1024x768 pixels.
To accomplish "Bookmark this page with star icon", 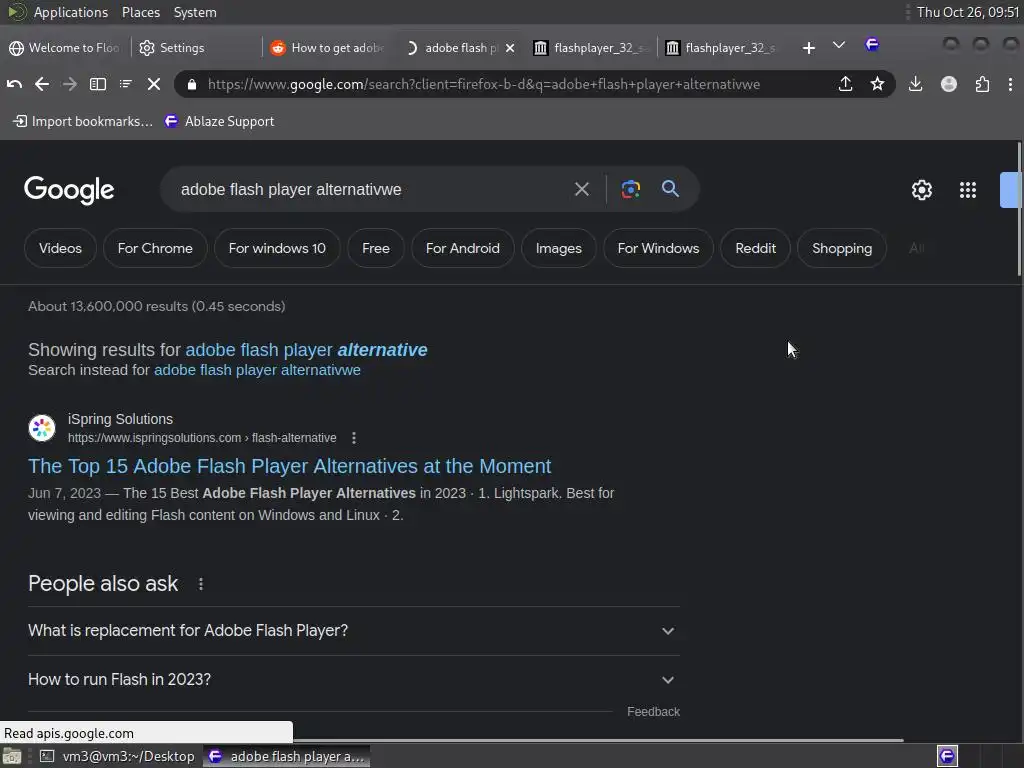I will [x=877, y=84].
